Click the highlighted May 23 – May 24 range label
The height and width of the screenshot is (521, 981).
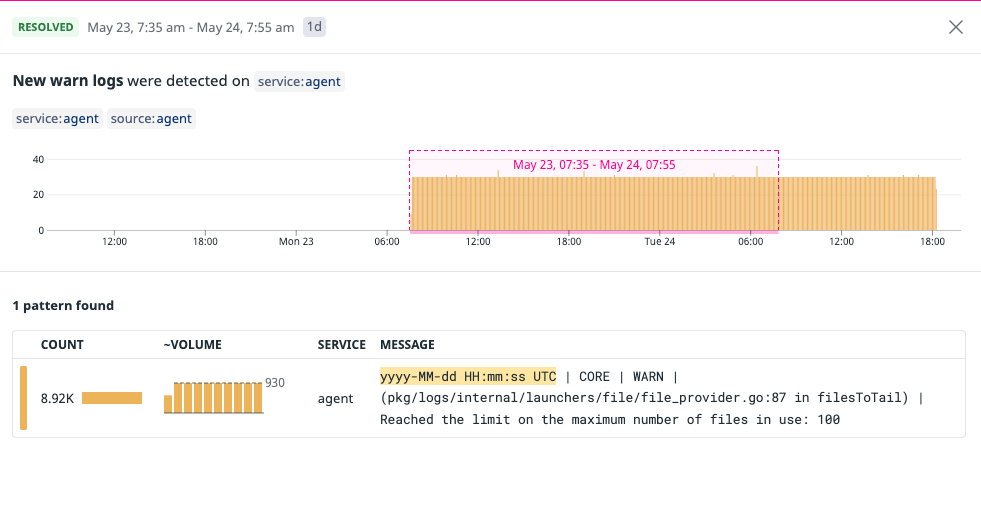[x=594, y=164]
